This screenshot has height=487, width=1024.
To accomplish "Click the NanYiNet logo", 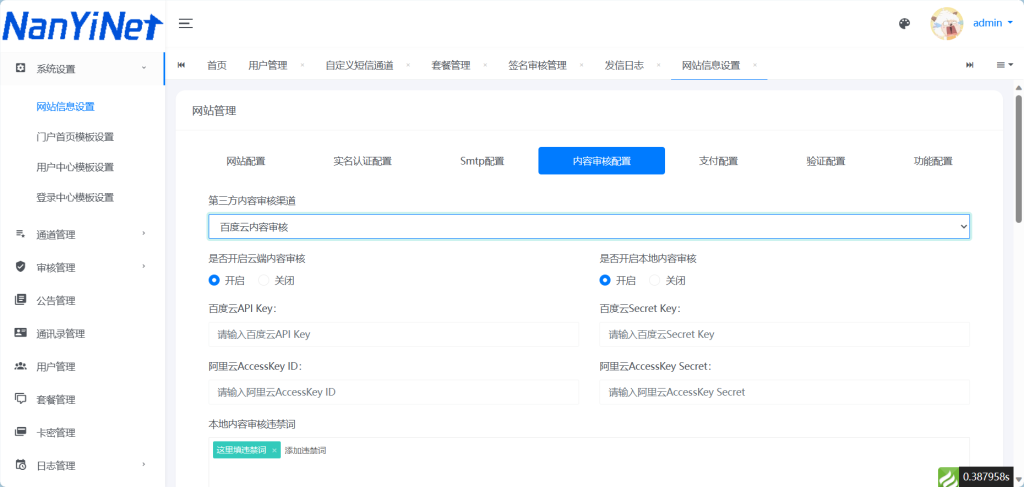I will coord(83,26).
